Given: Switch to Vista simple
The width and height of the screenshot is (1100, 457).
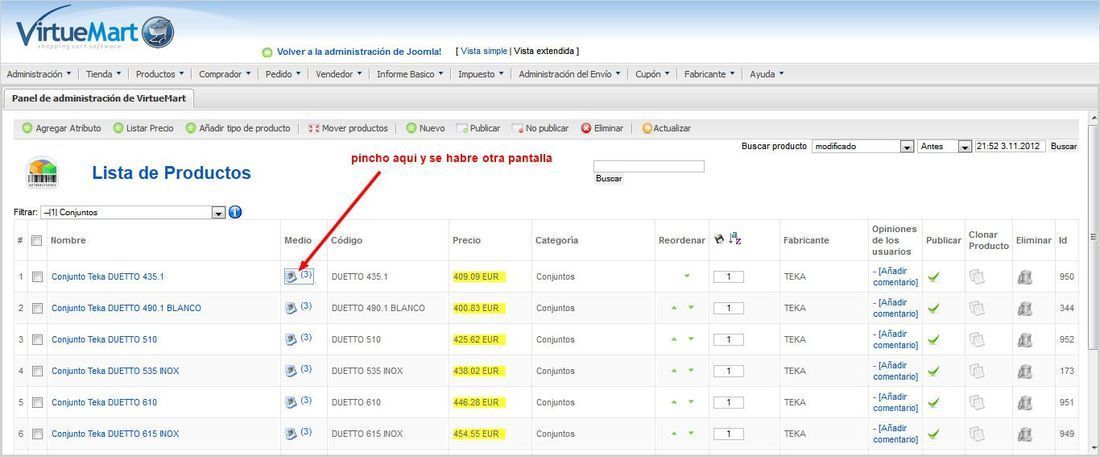Looking at the screenshot, I should [483, 51].
